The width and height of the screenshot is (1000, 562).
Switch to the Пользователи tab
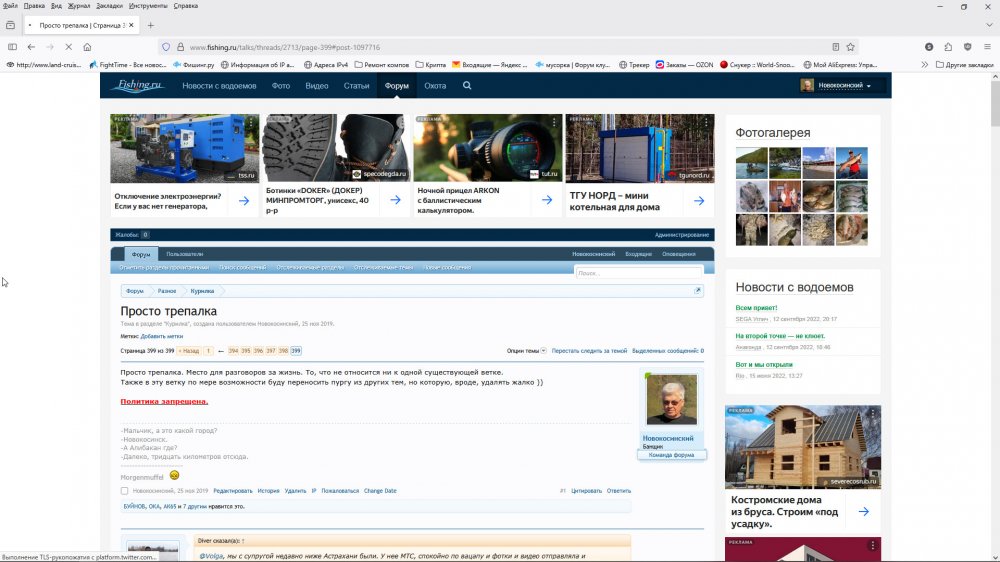[x=184, y=255]
